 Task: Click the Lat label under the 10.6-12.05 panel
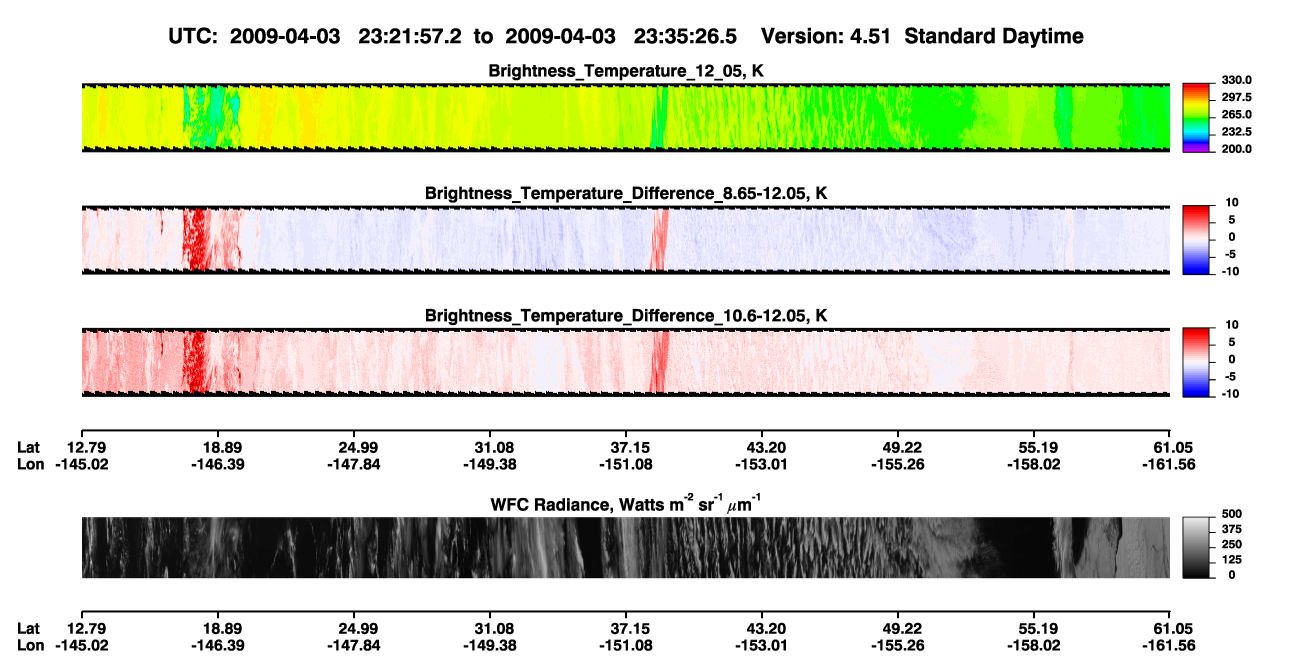[x=29, y=447]
